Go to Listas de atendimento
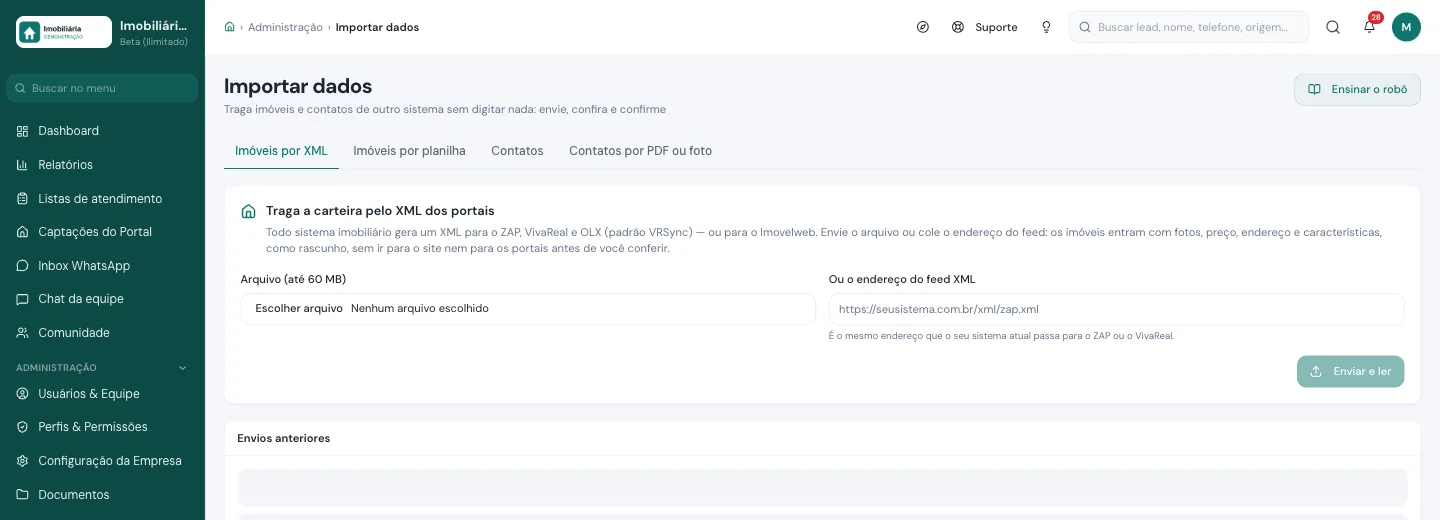The image size is (1440, 520). click(x=102, y=199)
